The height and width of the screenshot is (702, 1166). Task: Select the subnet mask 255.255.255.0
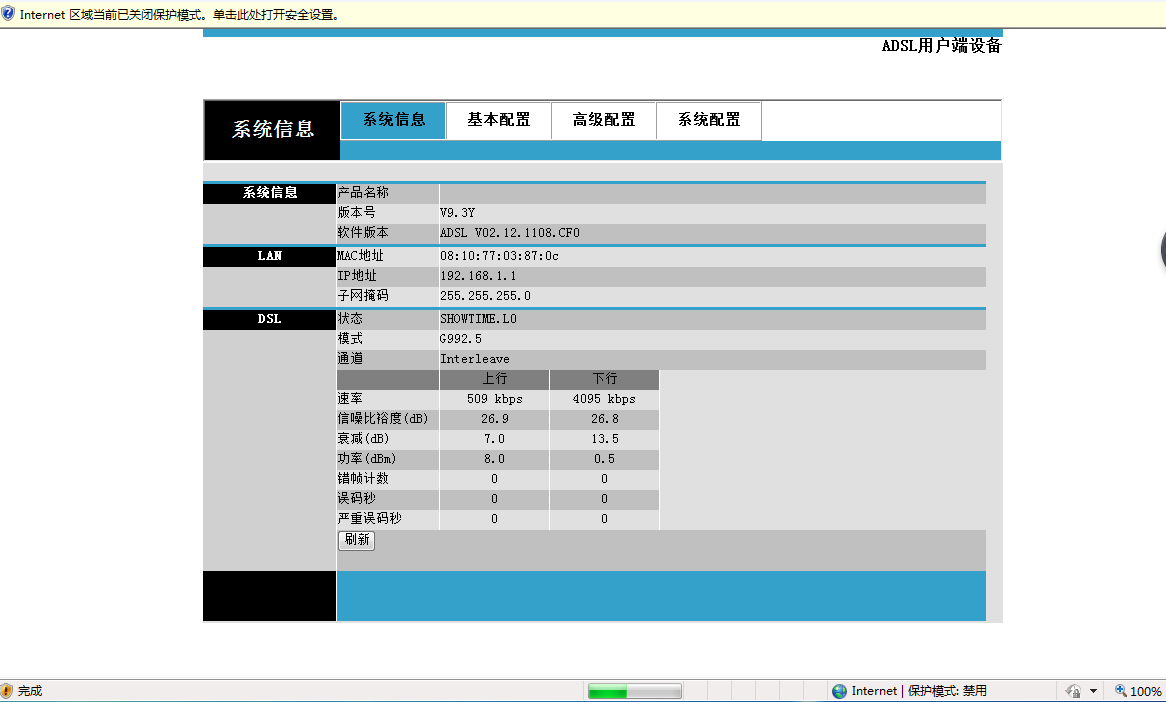coord(485,296)
